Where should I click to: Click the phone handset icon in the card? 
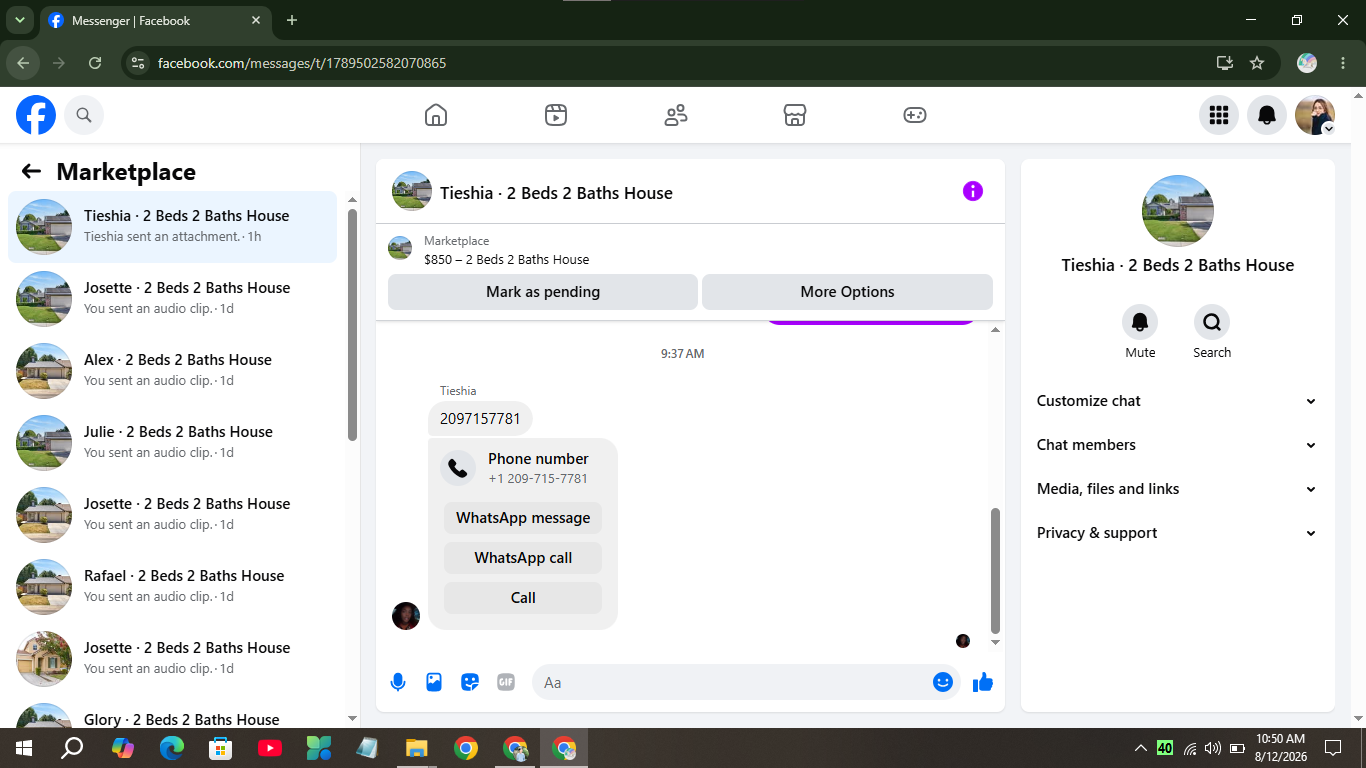pyautogui.click(x=458, y=468)
